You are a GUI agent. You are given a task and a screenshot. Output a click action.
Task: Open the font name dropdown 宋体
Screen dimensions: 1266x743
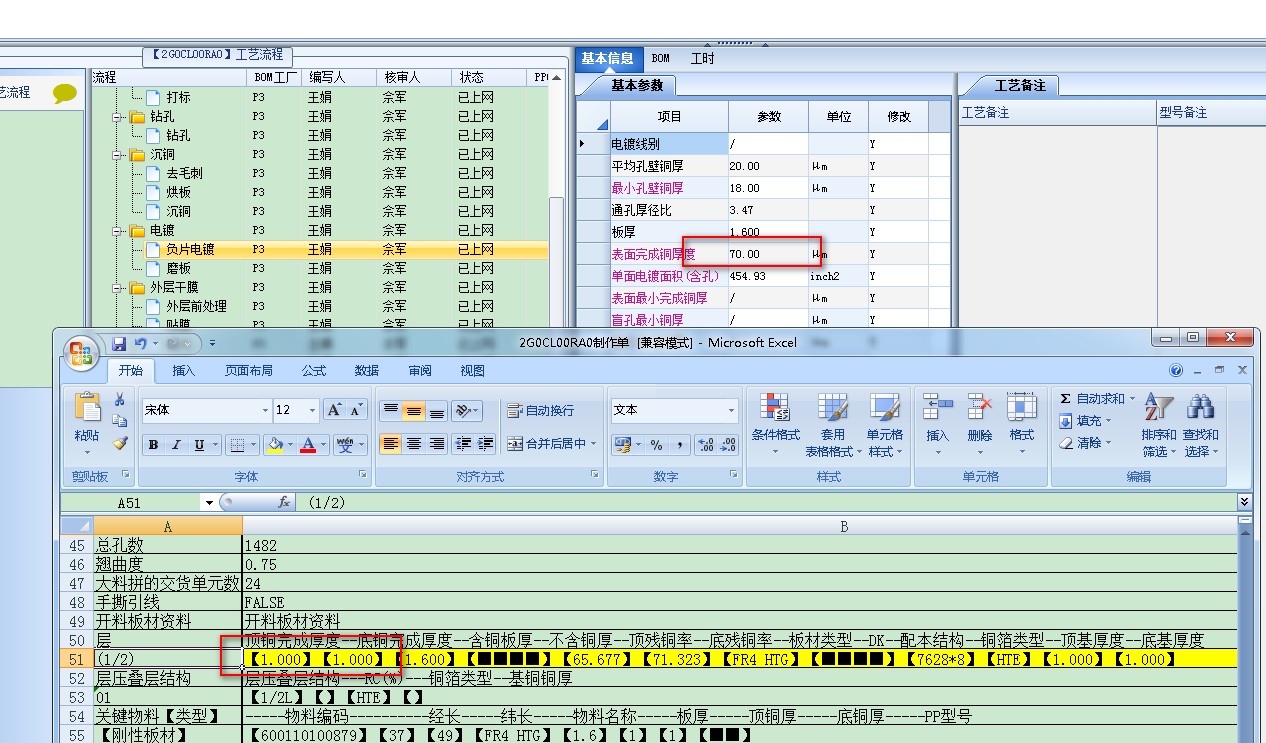pyautogui.click(x=265, y=410)
